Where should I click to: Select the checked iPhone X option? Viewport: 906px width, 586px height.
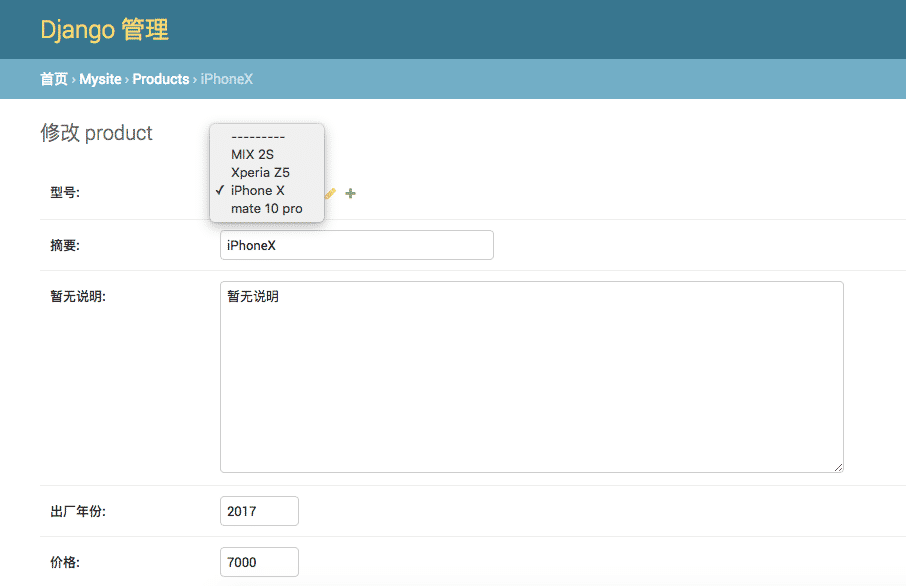click(x=267, y=190)
